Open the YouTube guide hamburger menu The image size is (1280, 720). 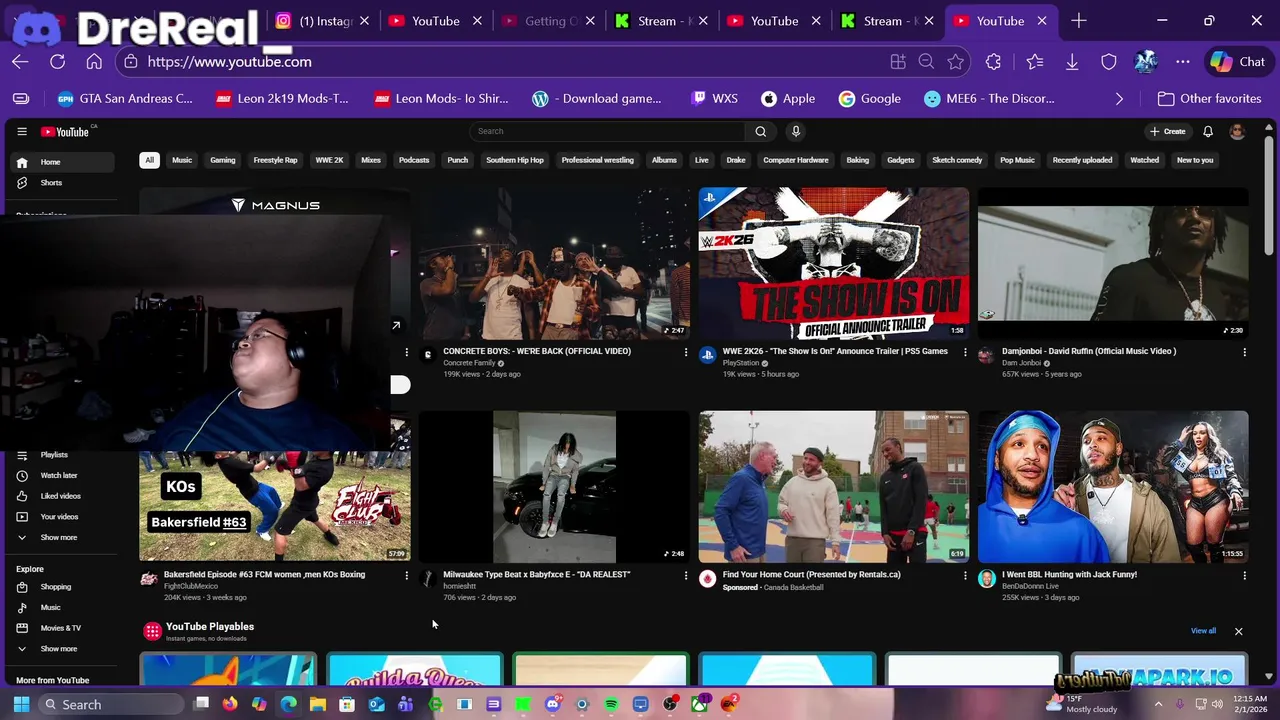pyautogui.click(x=22, y=131)
